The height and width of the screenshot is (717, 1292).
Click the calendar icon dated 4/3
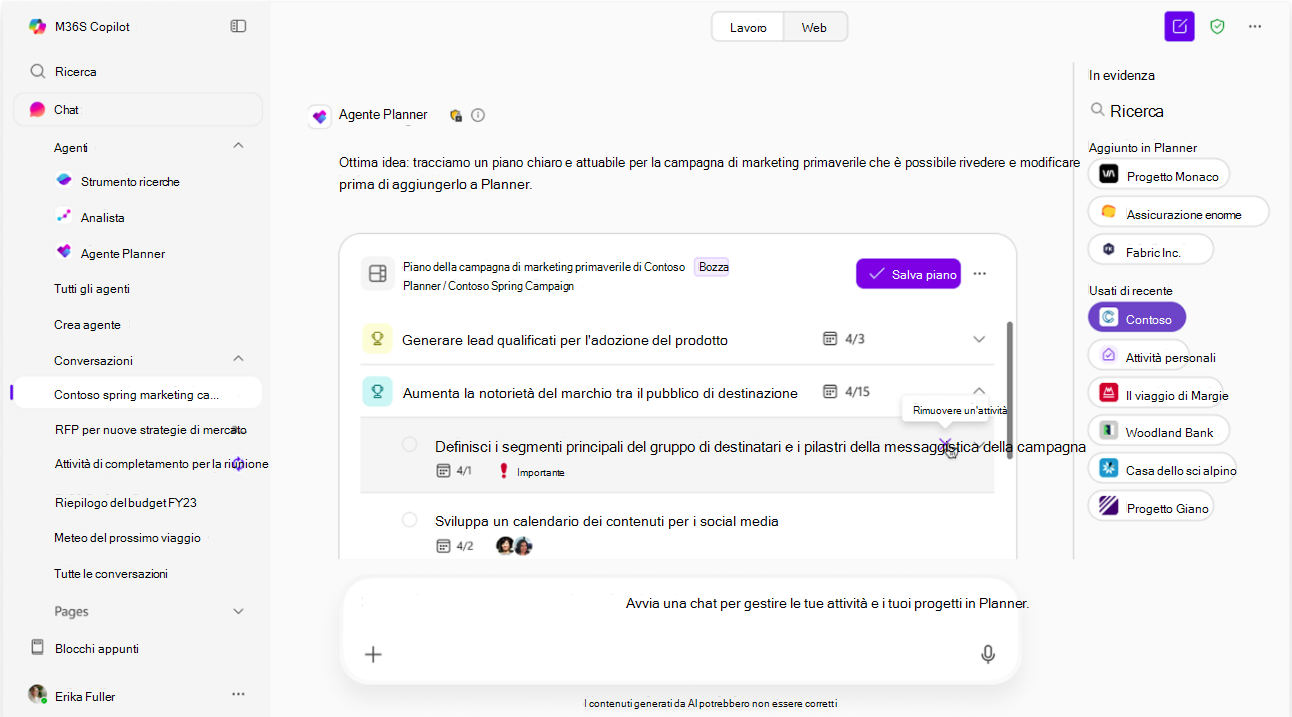pos(829,339)
